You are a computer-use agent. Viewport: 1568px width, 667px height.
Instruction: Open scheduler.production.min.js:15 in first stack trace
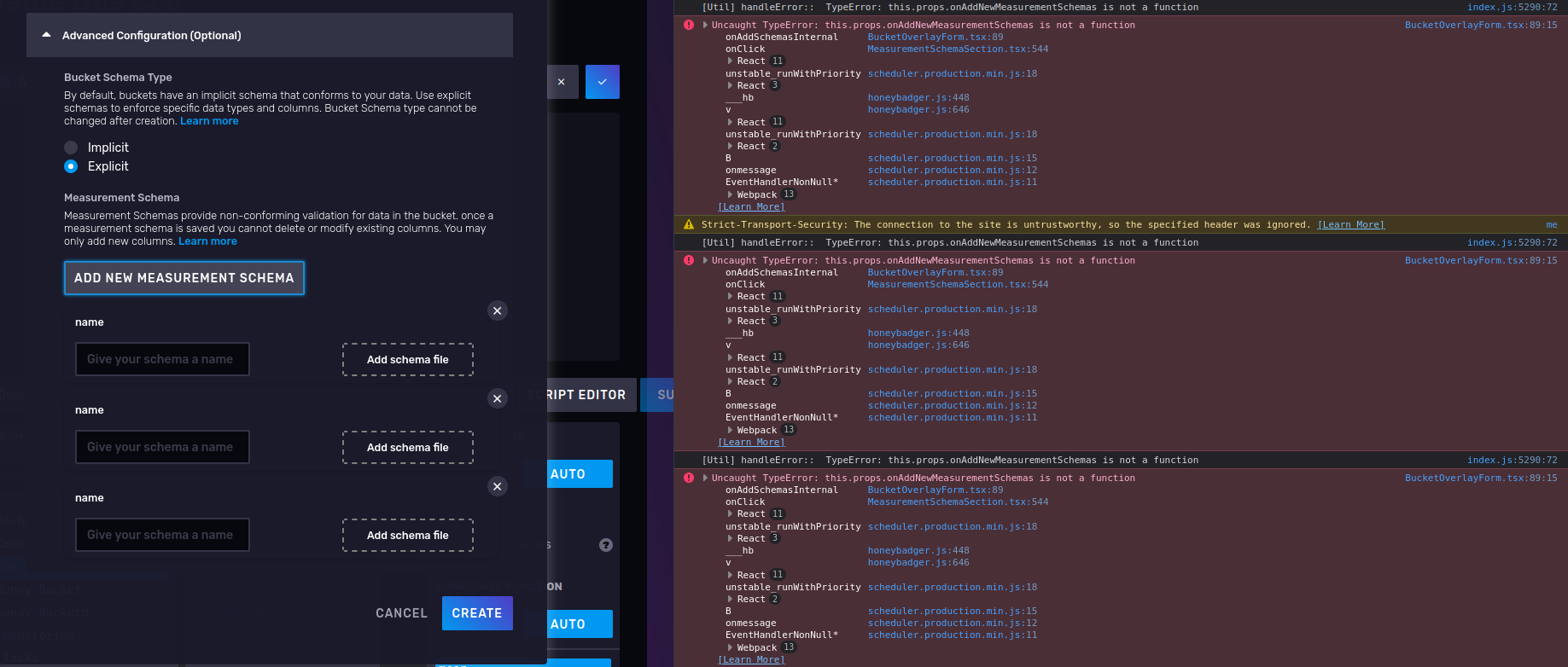953,158
